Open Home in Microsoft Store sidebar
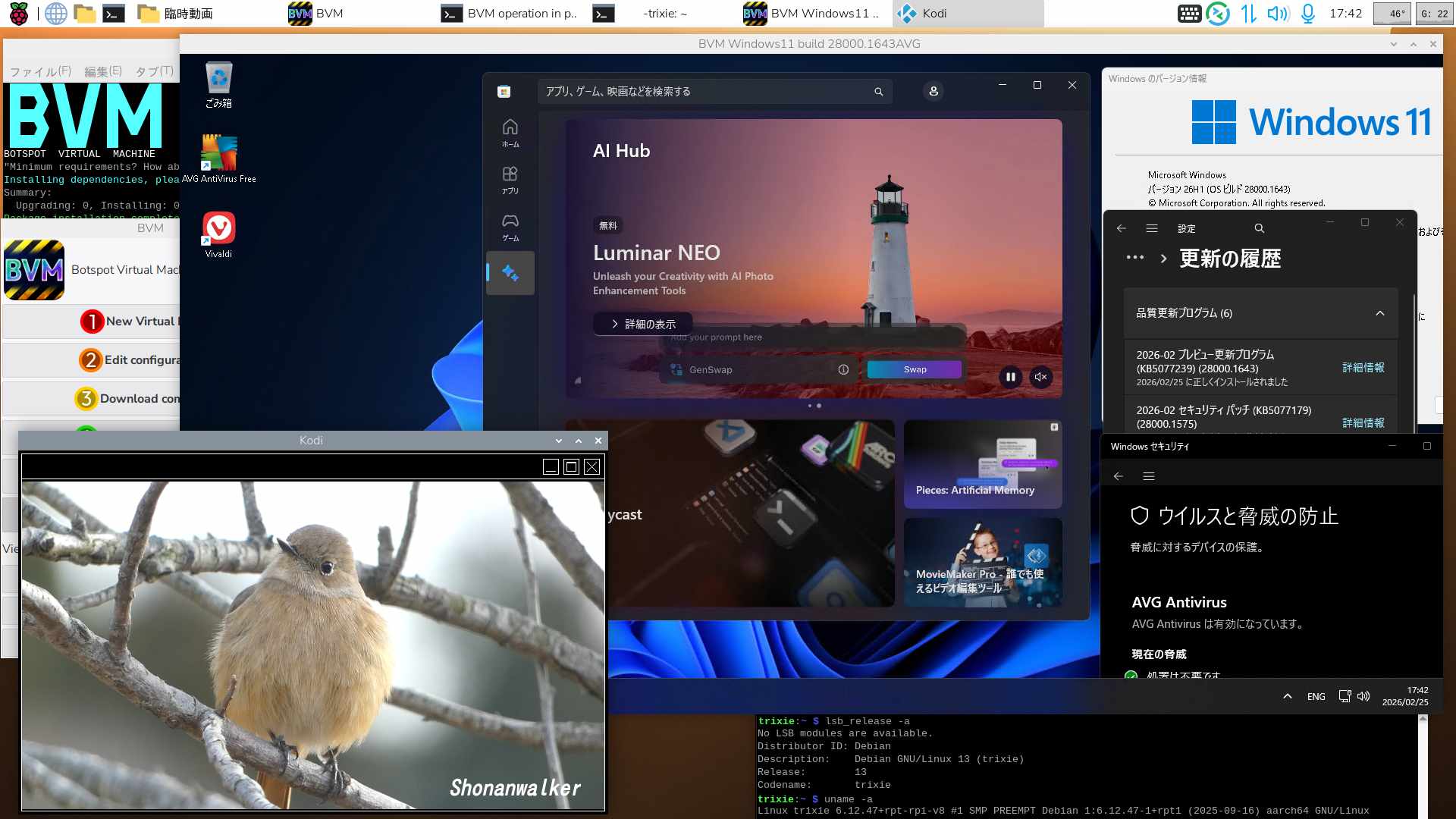 pyautogui.click(x=510, y=133)
